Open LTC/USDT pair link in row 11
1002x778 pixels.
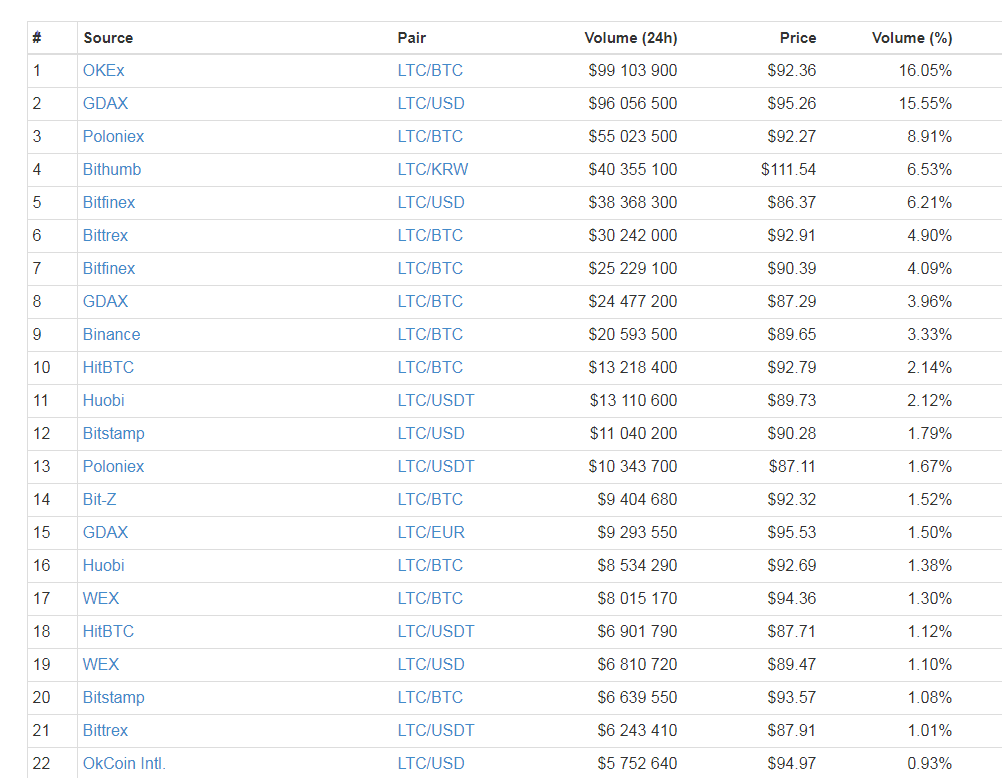pos(436,400)
